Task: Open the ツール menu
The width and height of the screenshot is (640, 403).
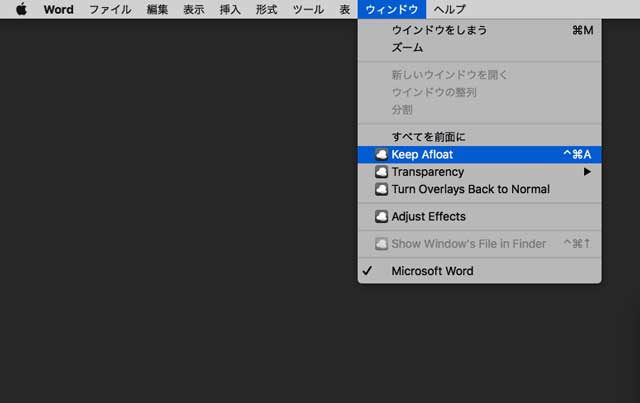Action: [308, 9]
